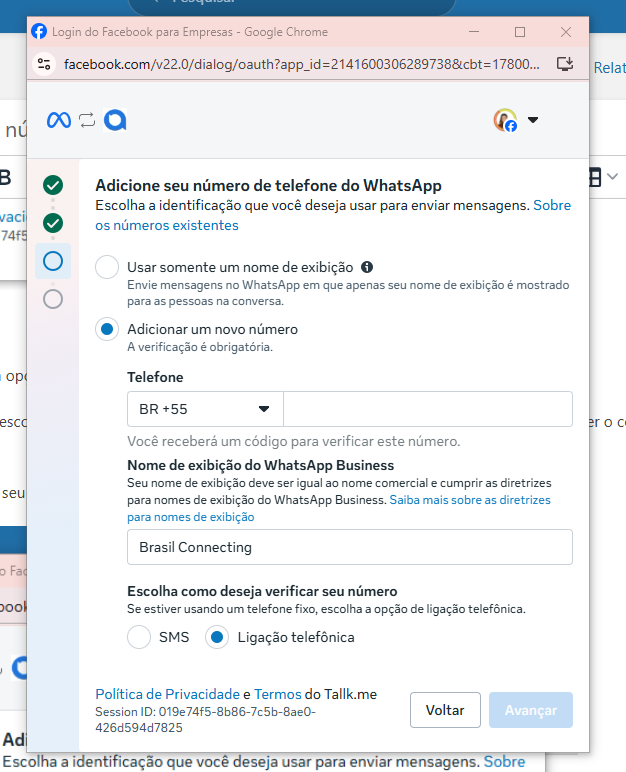Minimize the Facebook login window
This screenshot has width=626, height=772.
[474, 32]
